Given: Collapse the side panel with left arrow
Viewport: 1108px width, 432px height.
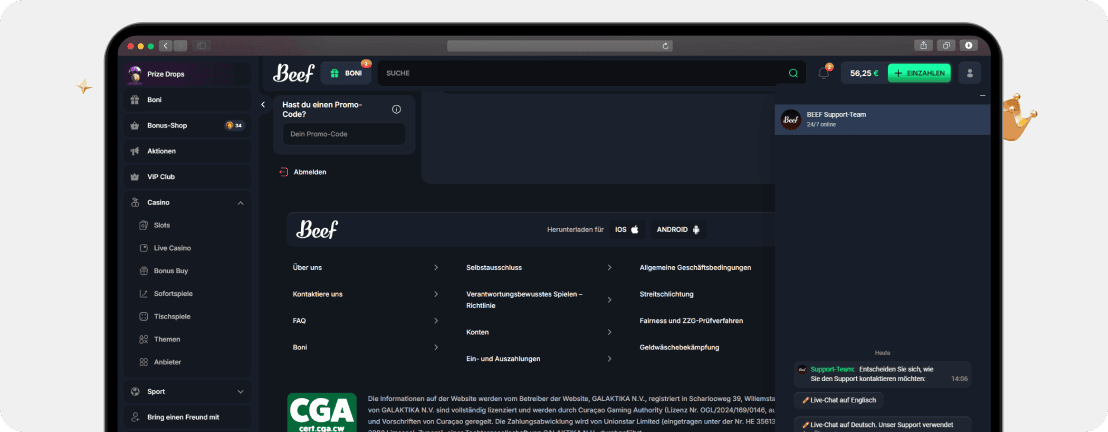Looking at the screenshot, I should click(x=263, y=105).
